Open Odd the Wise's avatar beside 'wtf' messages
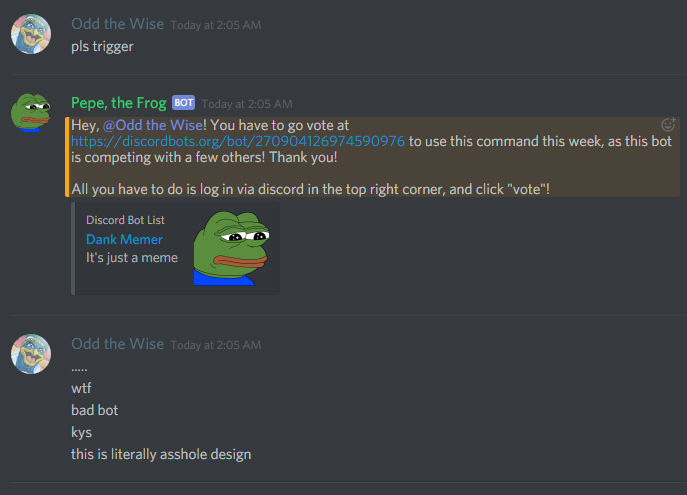This screenshot has width=687, height=495. (x=31, y=354)
